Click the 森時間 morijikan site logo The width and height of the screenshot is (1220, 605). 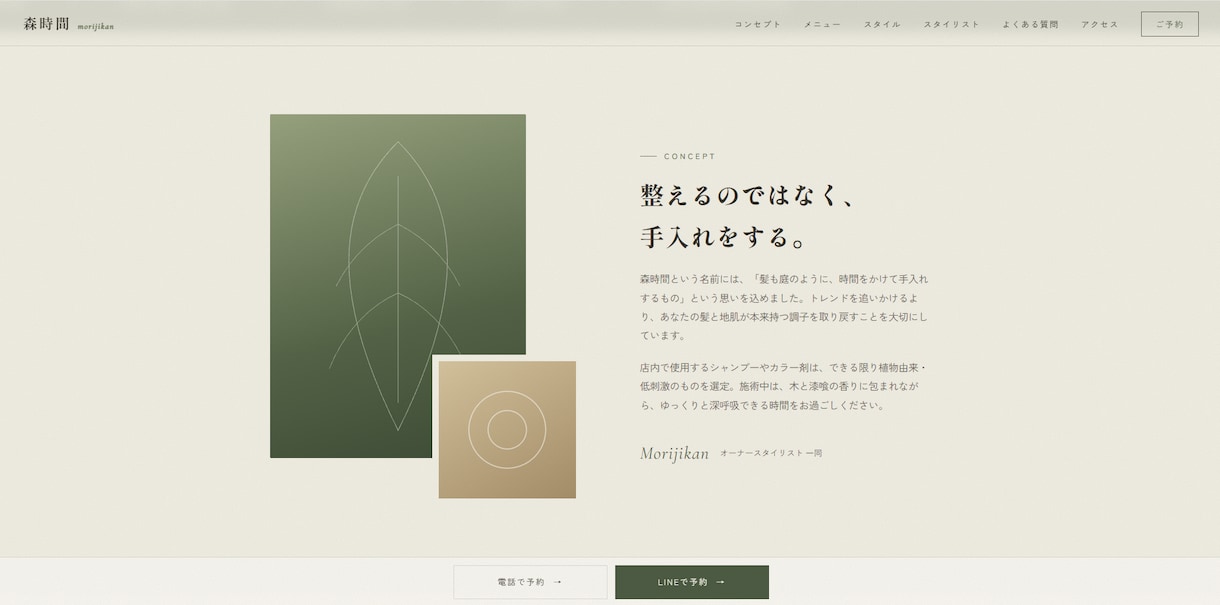coord(69,24)
